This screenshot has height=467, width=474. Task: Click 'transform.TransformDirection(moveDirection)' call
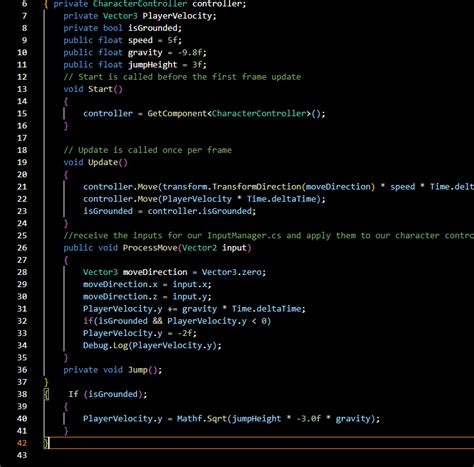(x=269, y=187)
